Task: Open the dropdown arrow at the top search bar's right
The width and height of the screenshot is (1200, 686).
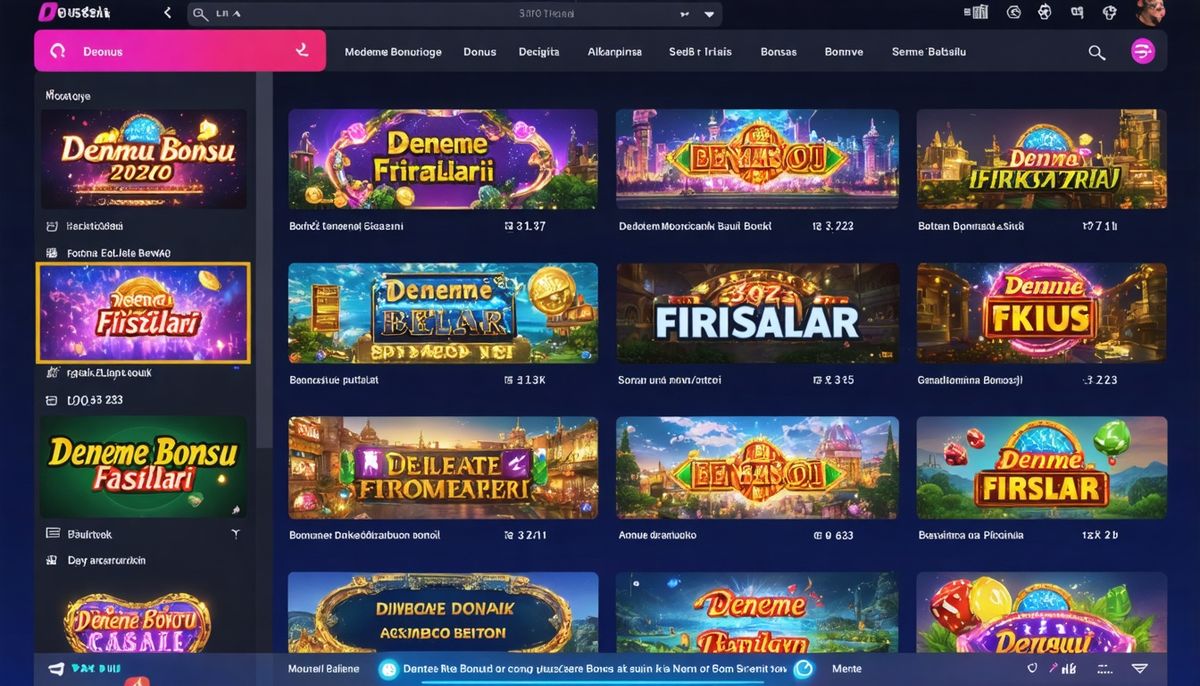Action: pyautogui.click(x=710, y=14)
